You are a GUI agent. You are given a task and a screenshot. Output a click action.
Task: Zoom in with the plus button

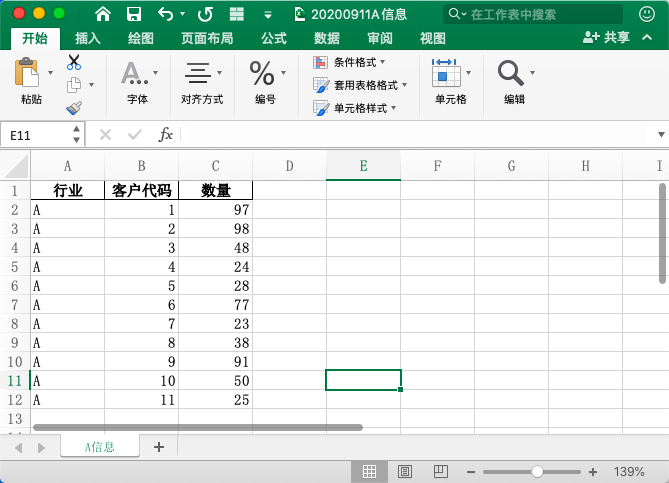[593, 471]
